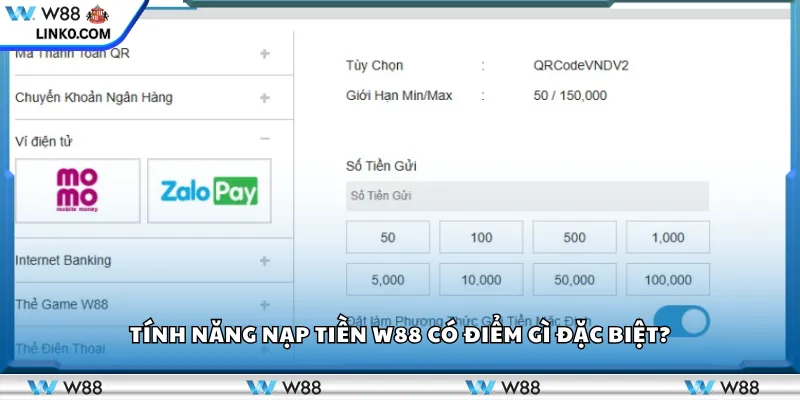
Task: Choose the 10,000 amount preset
Action: pyautogui.click(x=481, y=280)
